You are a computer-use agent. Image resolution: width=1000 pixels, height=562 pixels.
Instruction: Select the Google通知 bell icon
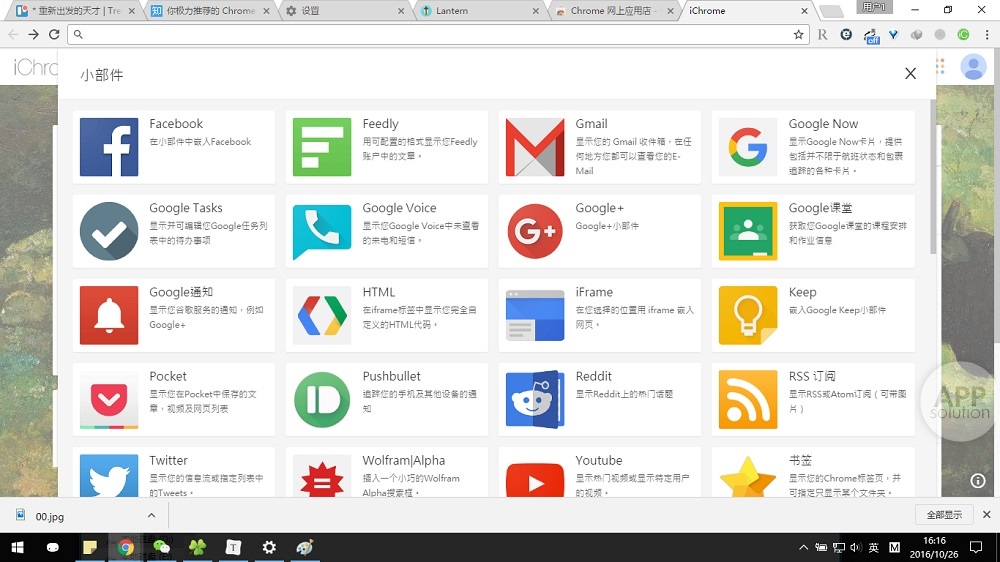click(x=109, y=315)
